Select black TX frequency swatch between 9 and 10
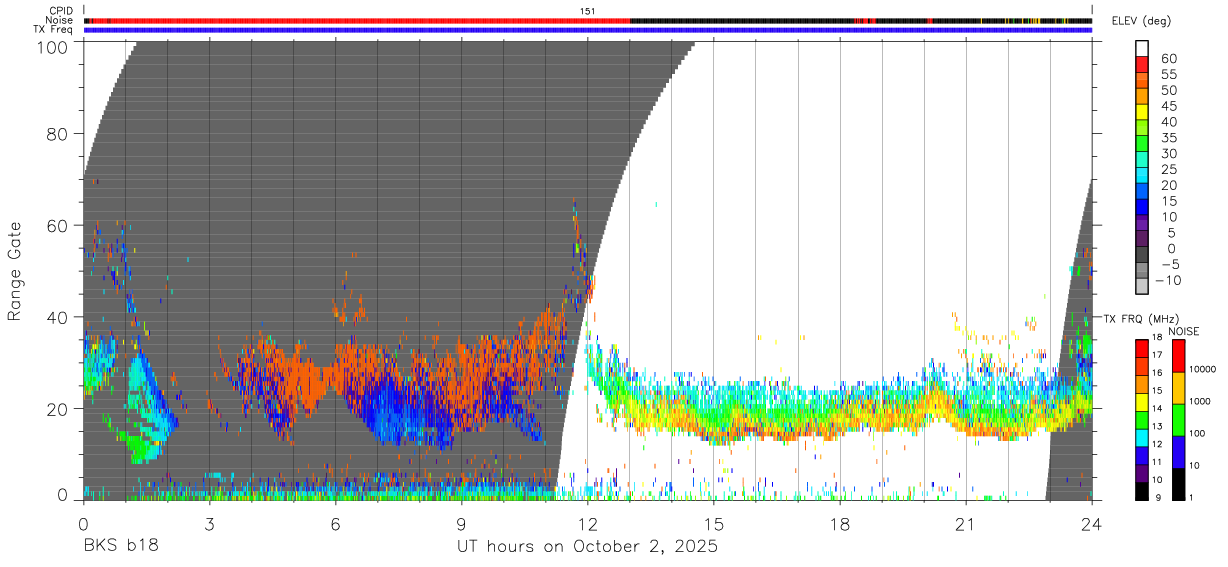1228x567 pixels. (1141, 491)
